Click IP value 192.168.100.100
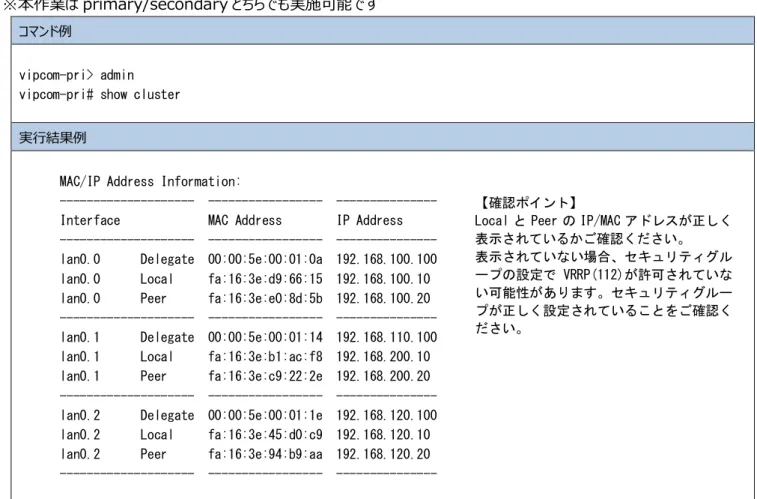This screenshot has width=757, height=499. [387, 260]
